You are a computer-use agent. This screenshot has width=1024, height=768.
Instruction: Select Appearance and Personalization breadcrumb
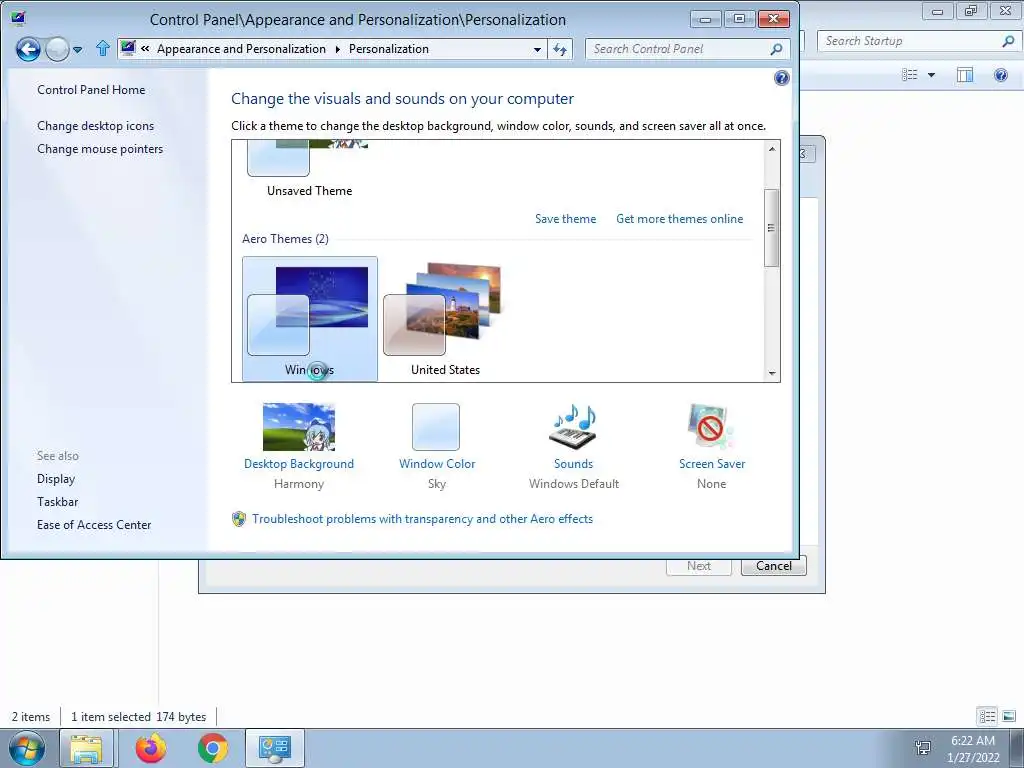tap(241, 49)
